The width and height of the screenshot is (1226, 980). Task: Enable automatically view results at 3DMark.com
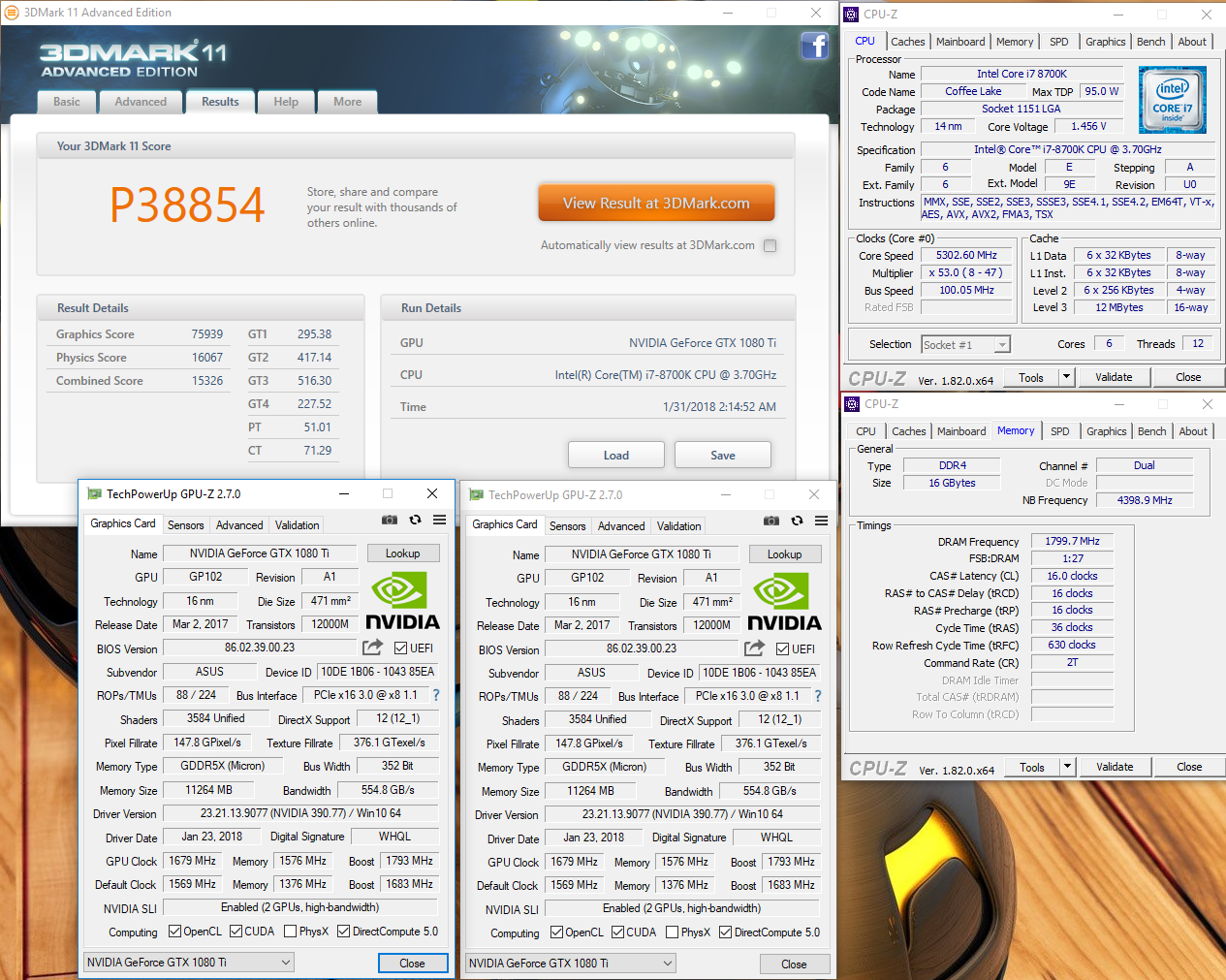[770, 245]
